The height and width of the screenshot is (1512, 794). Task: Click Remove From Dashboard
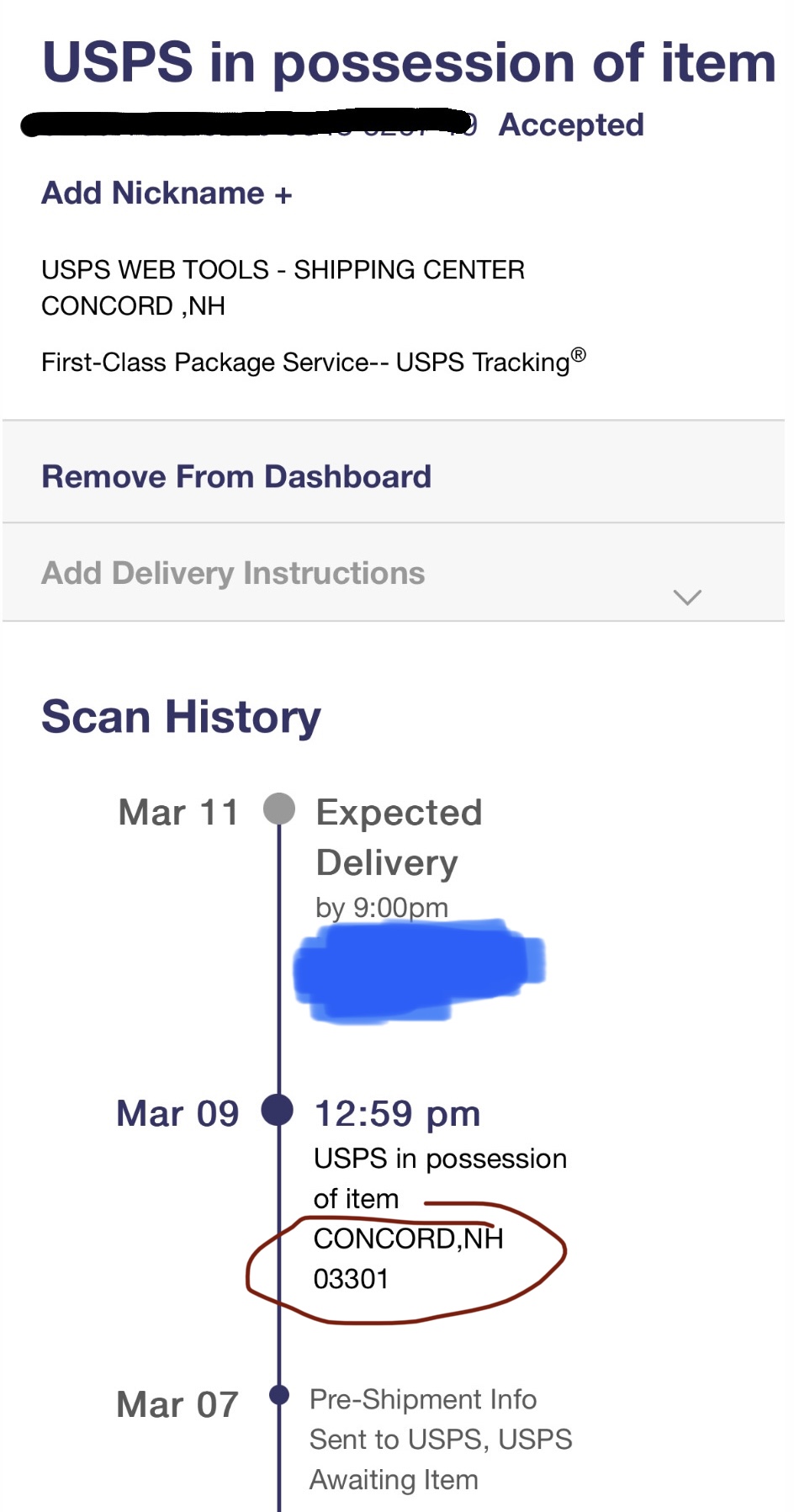point(236,477)
